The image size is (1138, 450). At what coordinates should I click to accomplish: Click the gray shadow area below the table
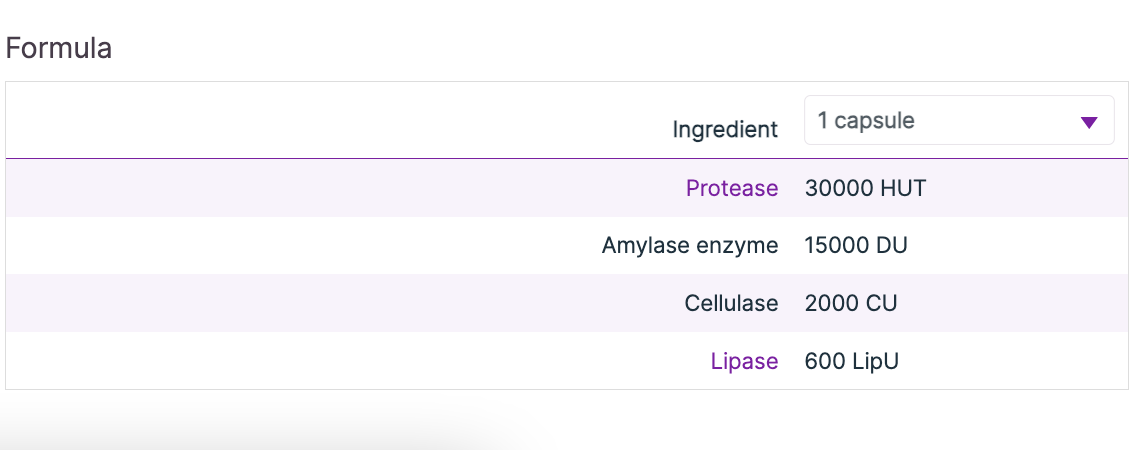[x=250, y=425]
